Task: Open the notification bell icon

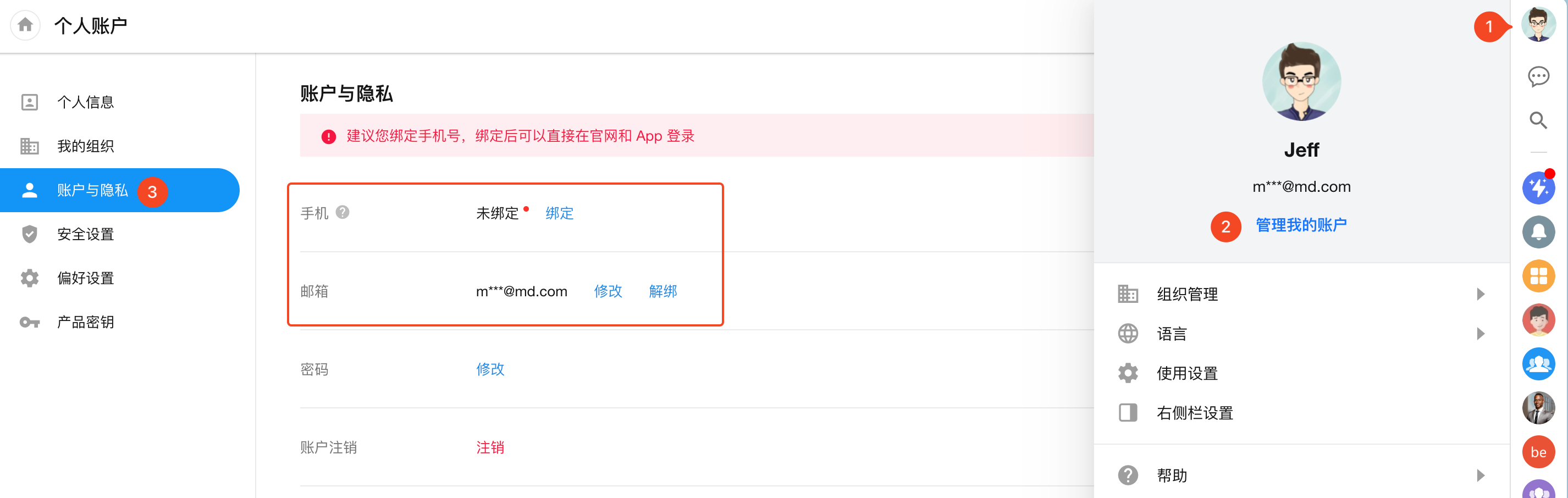Action: point(1538,232)
